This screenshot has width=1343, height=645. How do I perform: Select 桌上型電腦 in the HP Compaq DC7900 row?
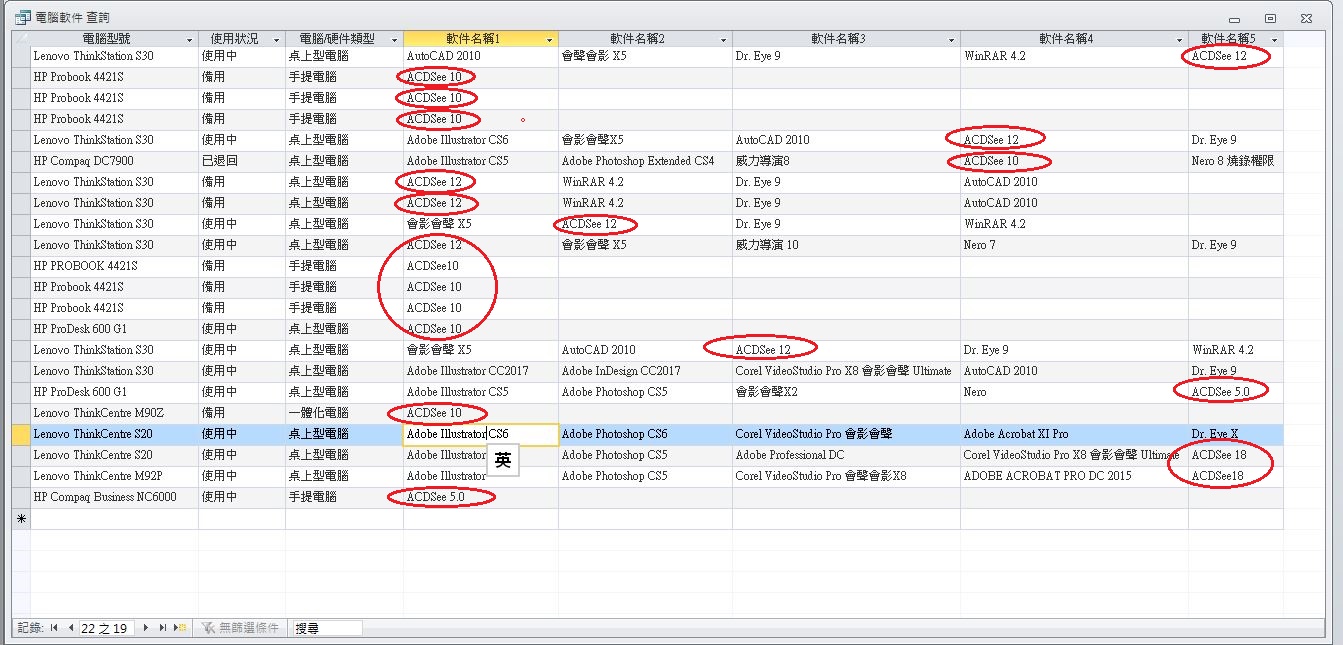(x=345, y=161)
